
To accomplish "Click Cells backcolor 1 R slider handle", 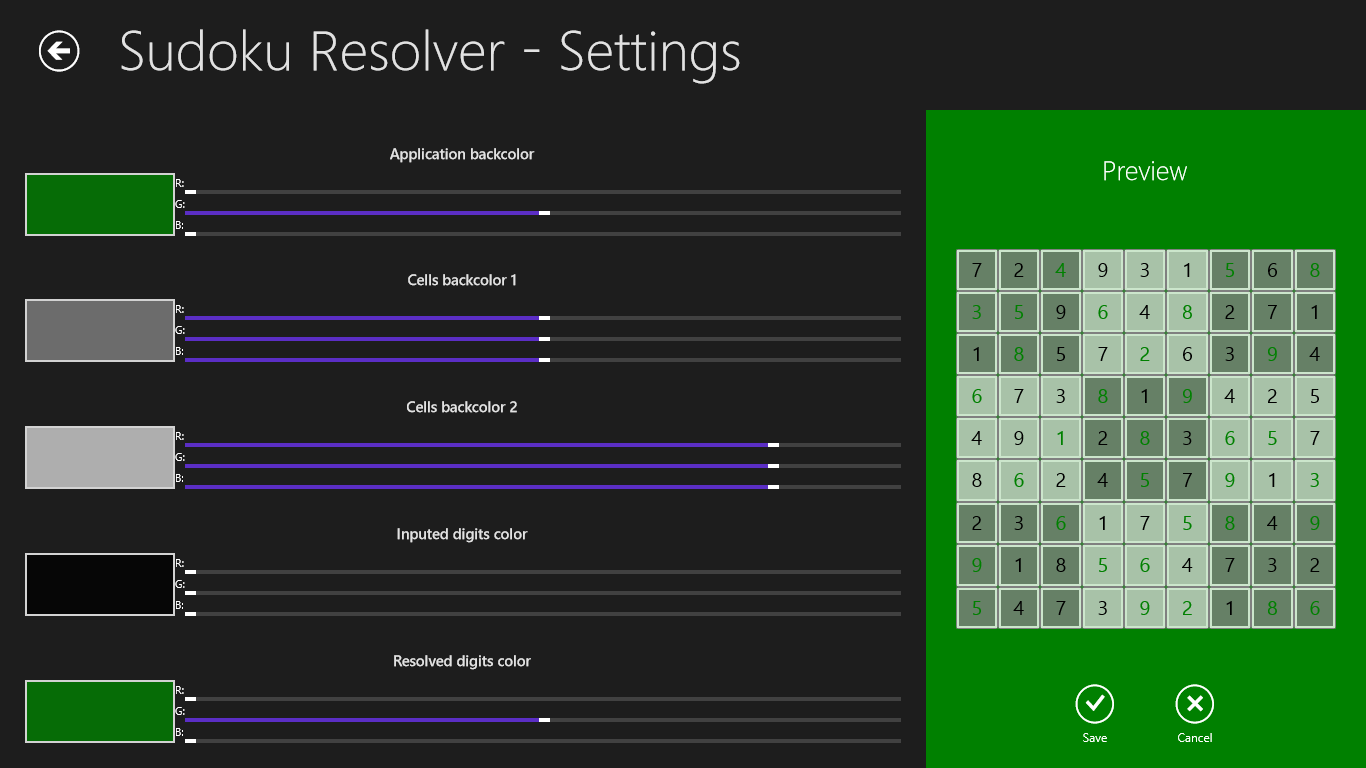I will (x=544, y=318).
